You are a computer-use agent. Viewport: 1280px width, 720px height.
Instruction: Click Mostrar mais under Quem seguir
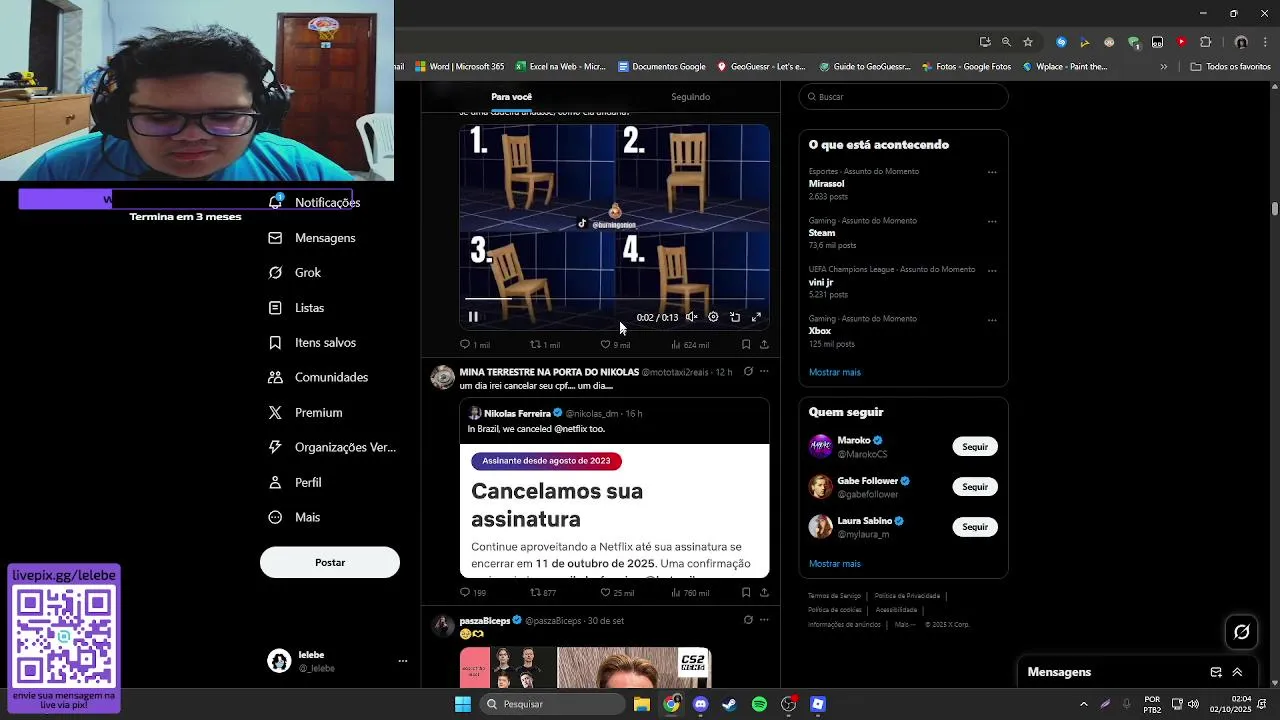835,564
